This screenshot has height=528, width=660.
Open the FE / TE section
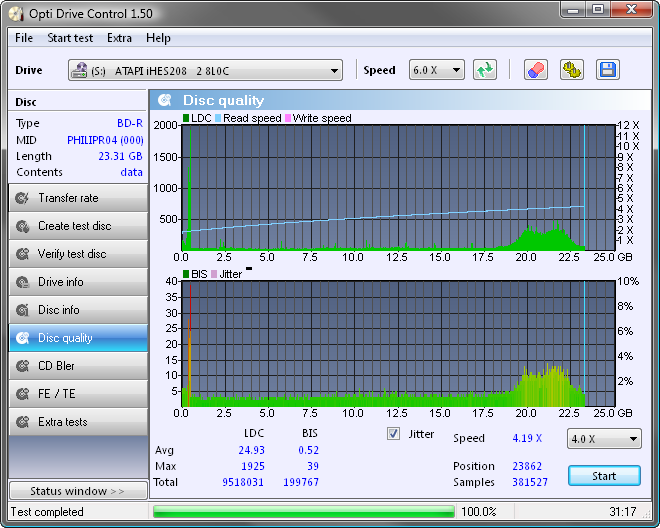tap(78, 394)
